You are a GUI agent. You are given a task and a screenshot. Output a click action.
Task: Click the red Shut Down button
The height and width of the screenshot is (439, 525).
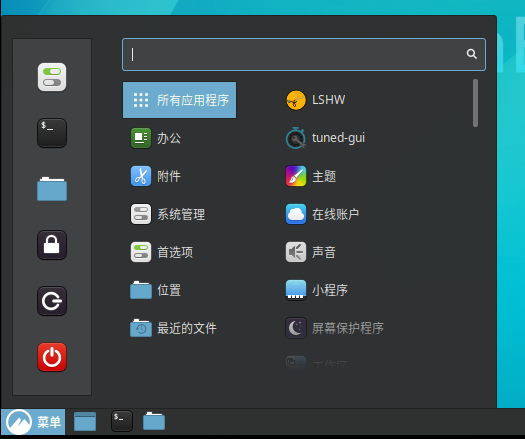(52, 357)
